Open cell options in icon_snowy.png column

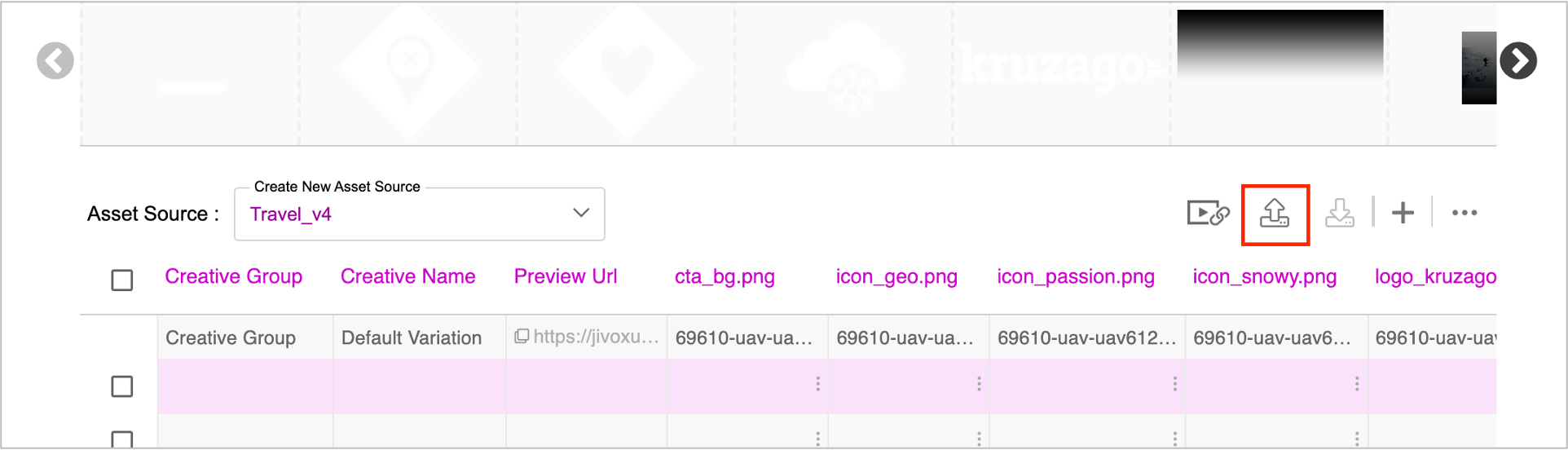tap(1356, 384)
